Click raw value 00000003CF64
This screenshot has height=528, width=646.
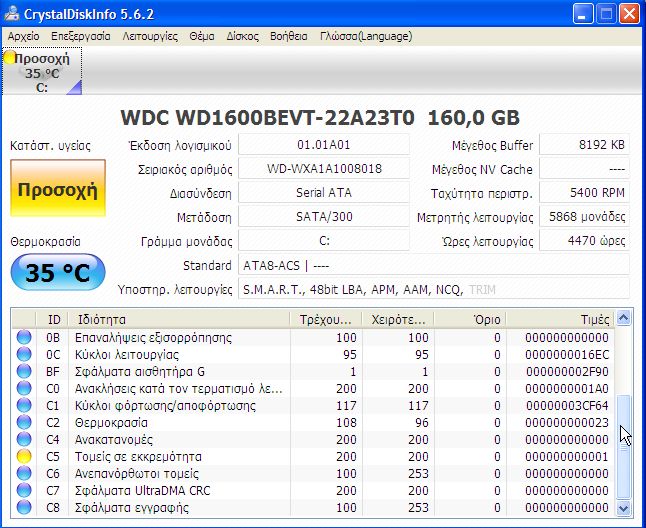click(x=567, y=406)
